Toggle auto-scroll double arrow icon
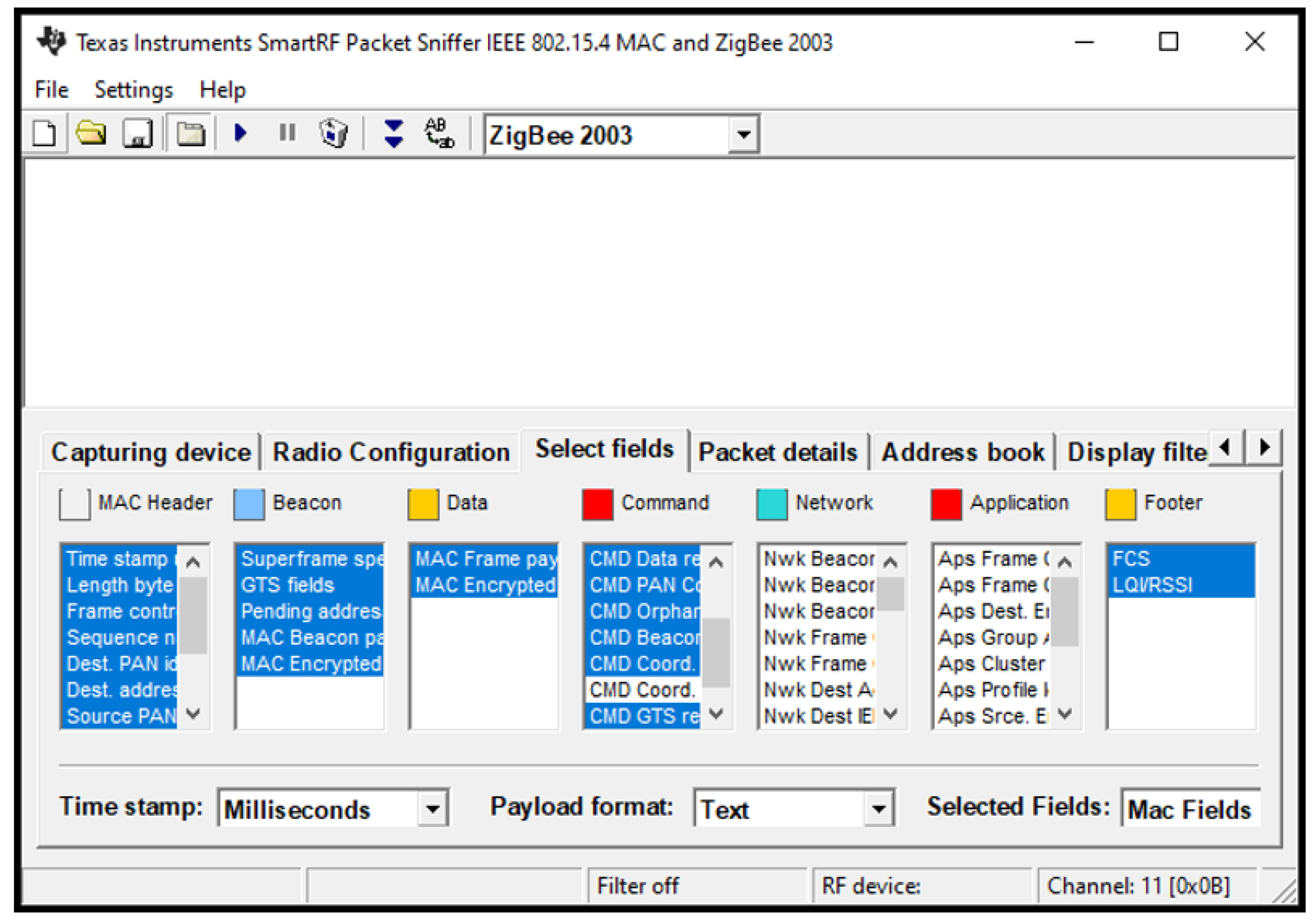Screen dimensions: 1316x924 (393, 134)
